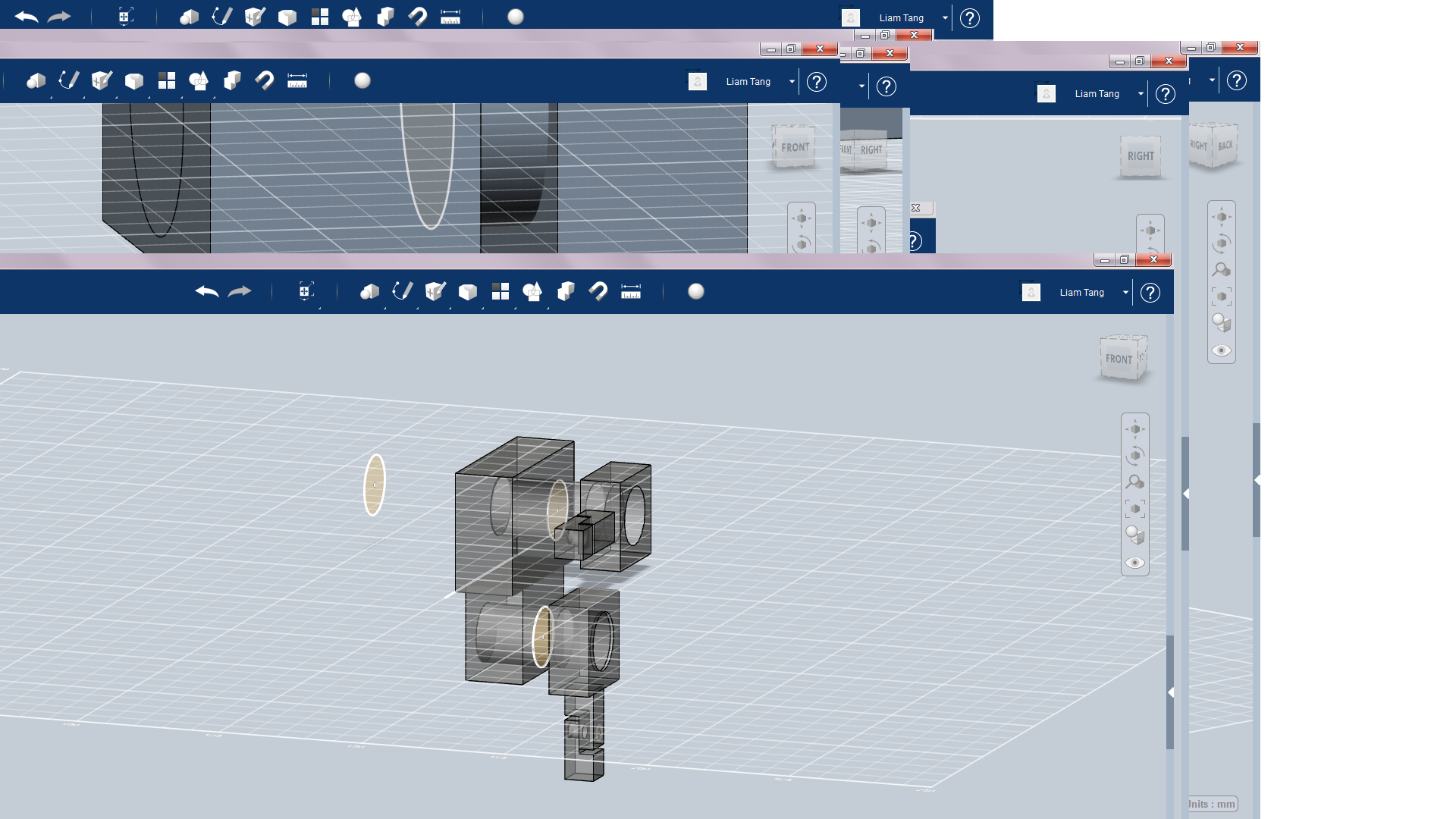Toggle the visibility eye in the front window nav bar
The width and height of the screenshot is (1456, 819).
pos(1135,563)
